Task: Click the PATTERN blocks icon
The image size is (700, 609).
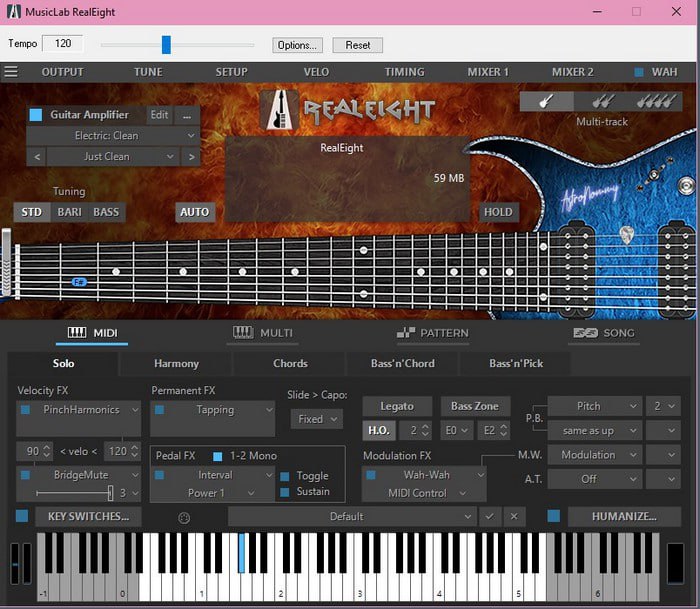Action: [406, 333]
